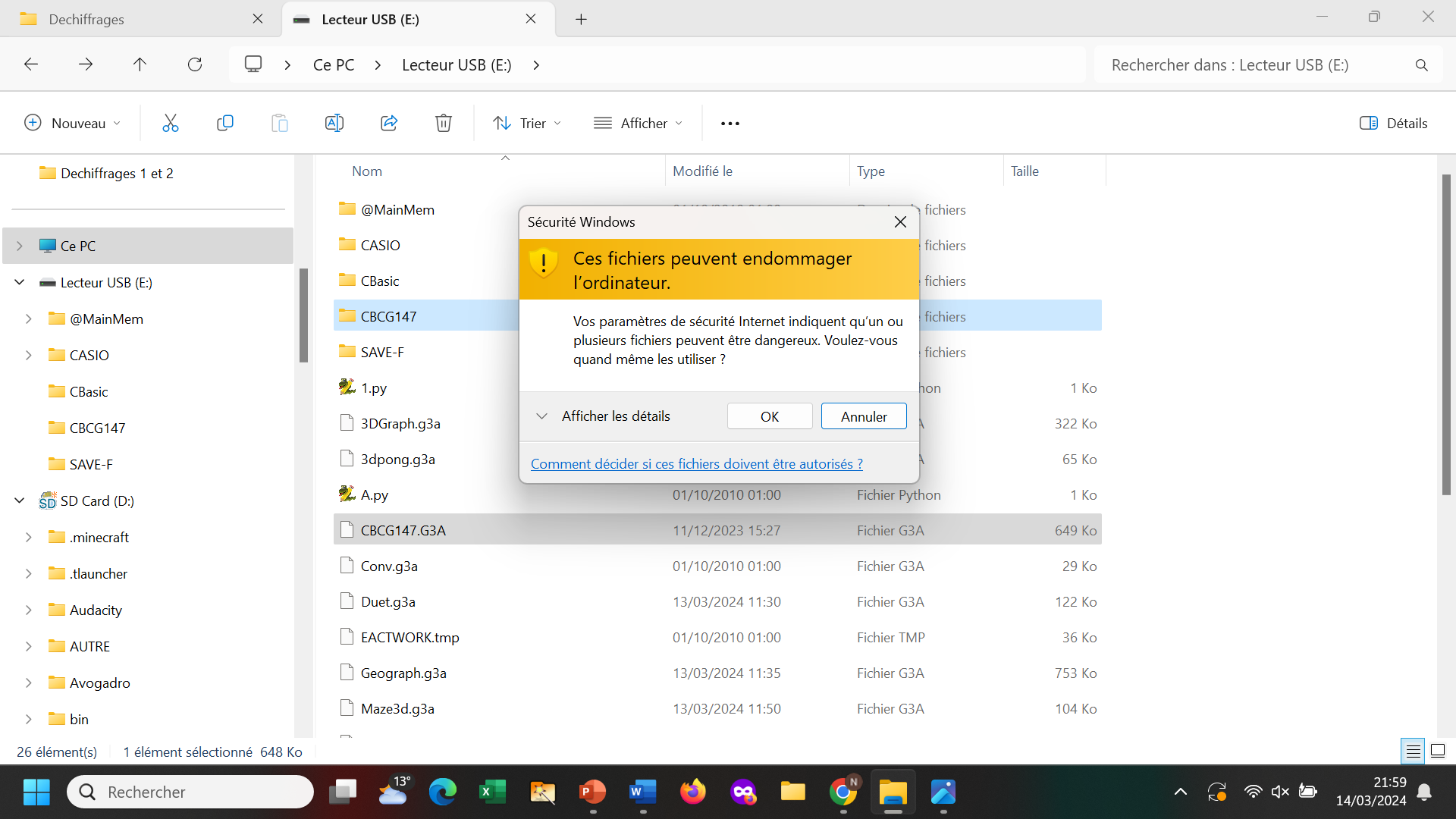Click the Share icon in toolbar
The width and height of the screenshot is (1456, 819).
click(x=389, y=123)
